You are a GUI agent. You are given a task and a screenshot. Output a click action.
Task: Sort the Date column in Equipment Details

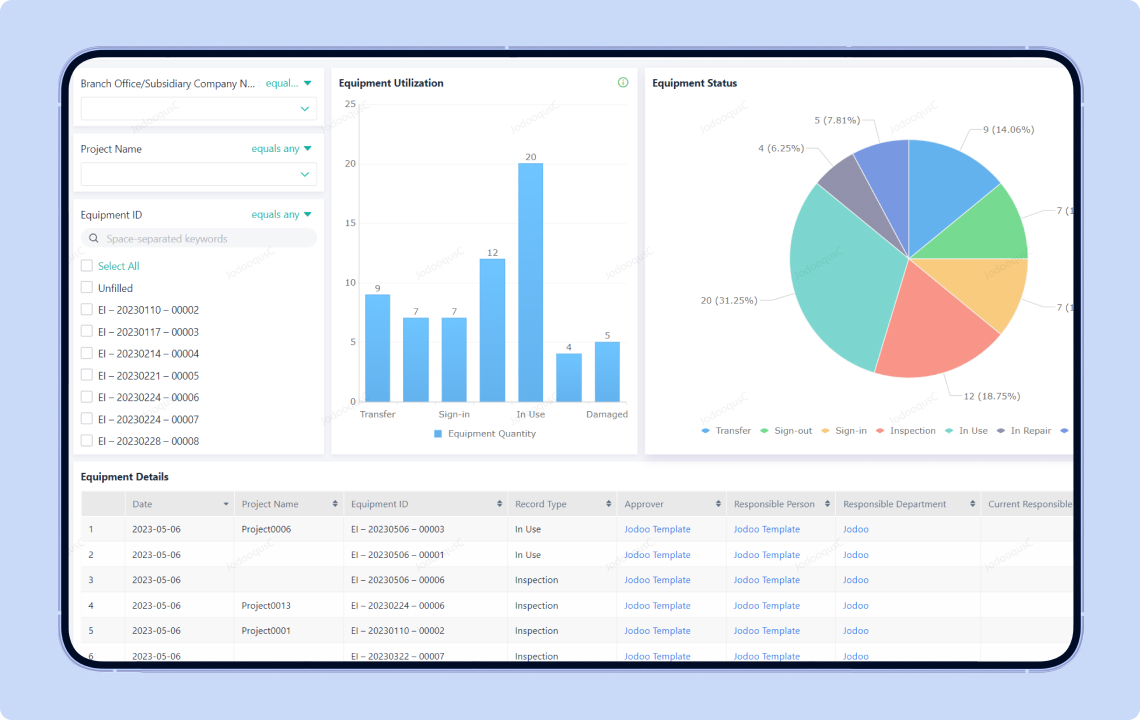click(x=227, y=503)
